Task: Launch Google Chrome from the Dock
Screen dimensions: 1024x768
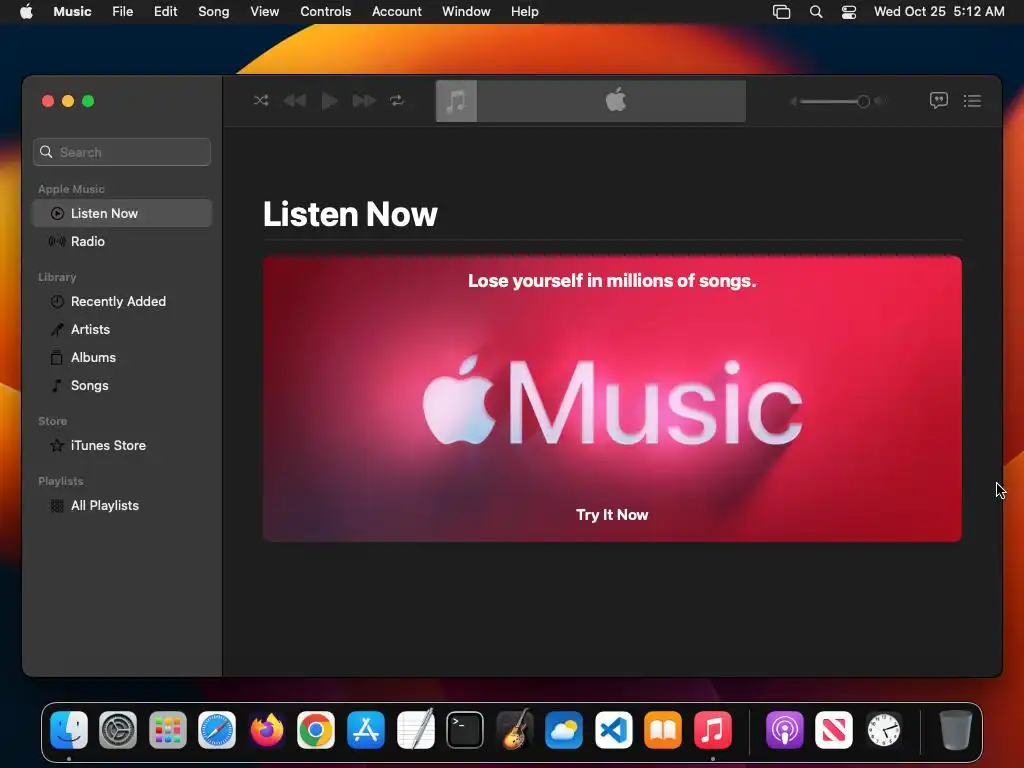Action: (x=316, y=729)
